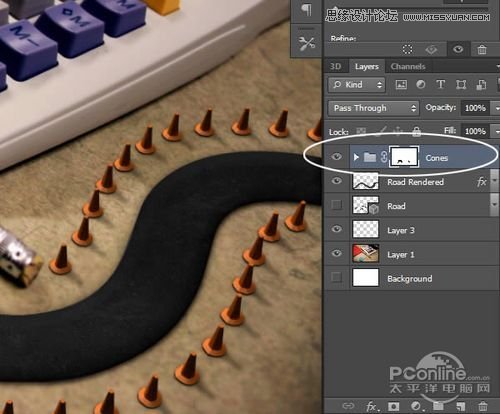Select the Layer 1 thumbnail

pyautogui.click(x=366, y=253)
